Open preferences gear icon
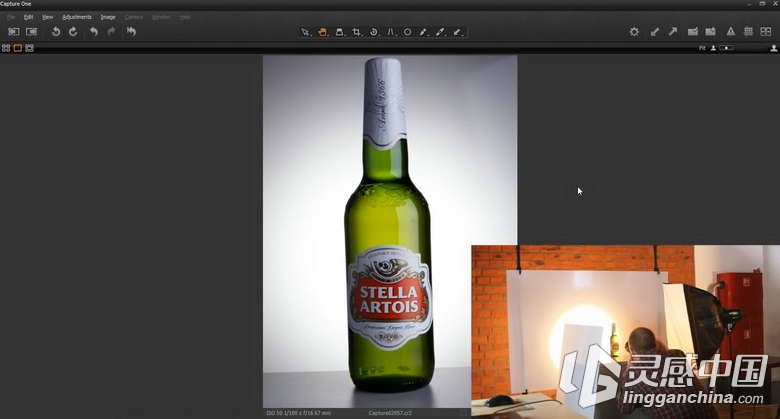Screen dimensions: 780x419 pos(634,32)
